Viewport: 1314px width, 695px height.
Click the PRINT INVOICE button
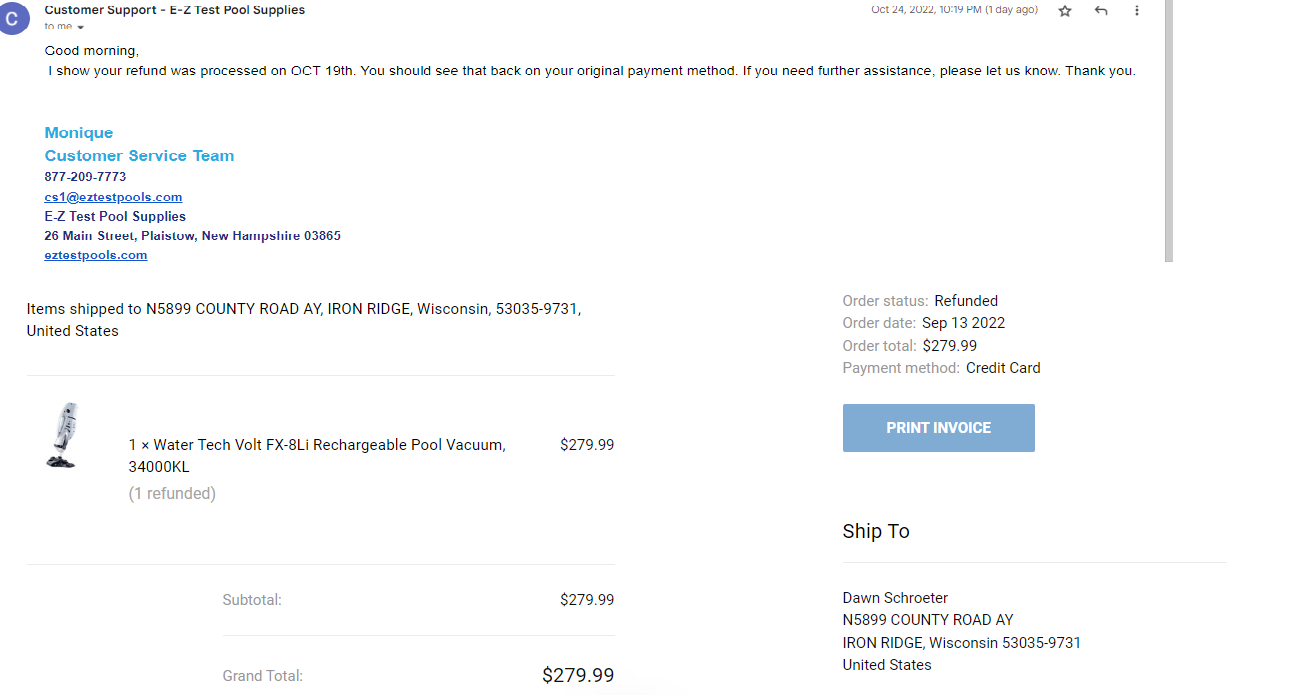click(938, 428)
